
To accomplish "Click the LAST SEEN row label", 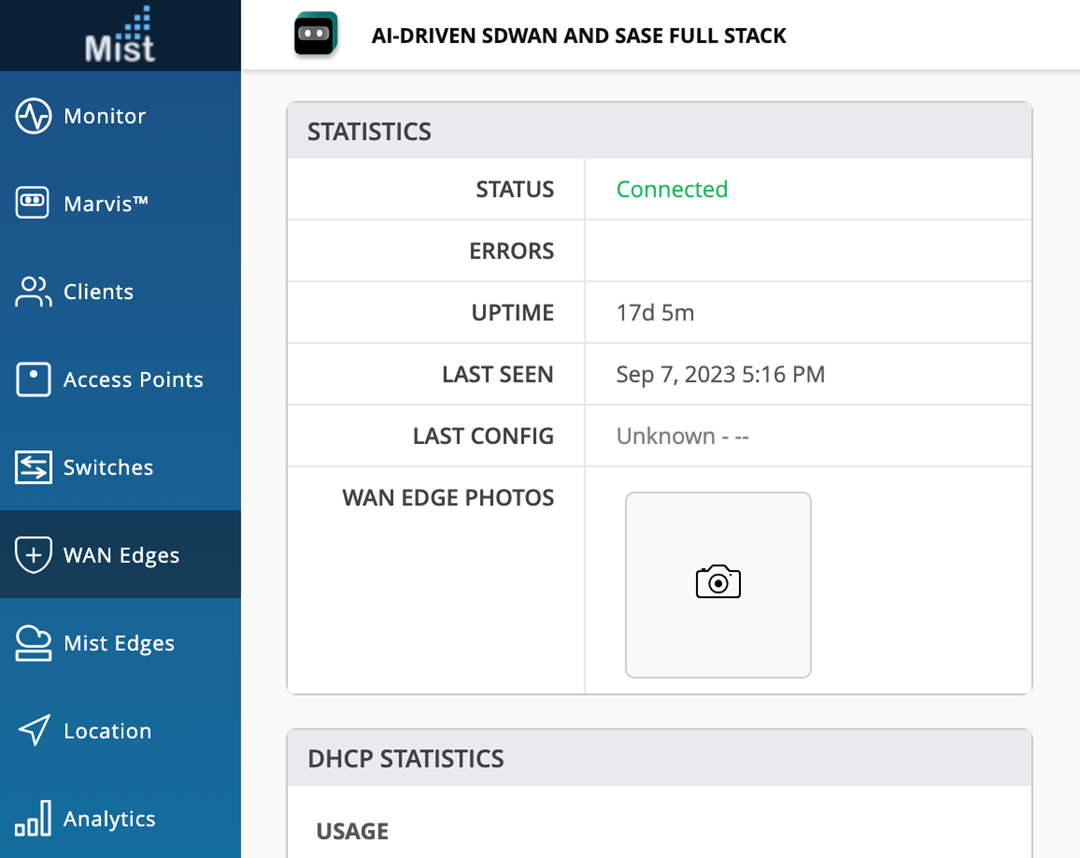I will point(497,374).
